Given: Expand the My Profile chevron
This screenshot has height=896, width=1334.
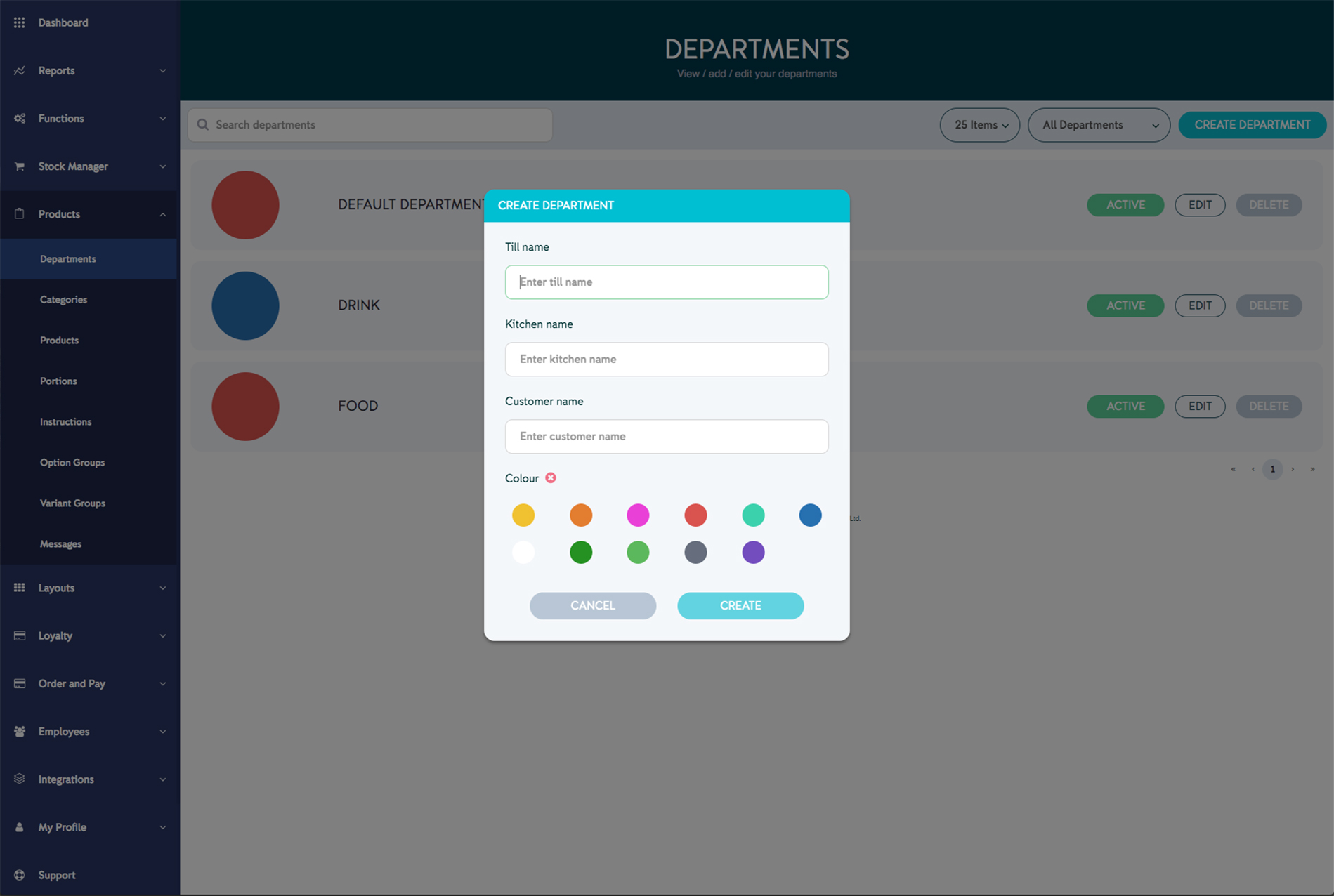Looking at the screenshot, I should (163, 827).
